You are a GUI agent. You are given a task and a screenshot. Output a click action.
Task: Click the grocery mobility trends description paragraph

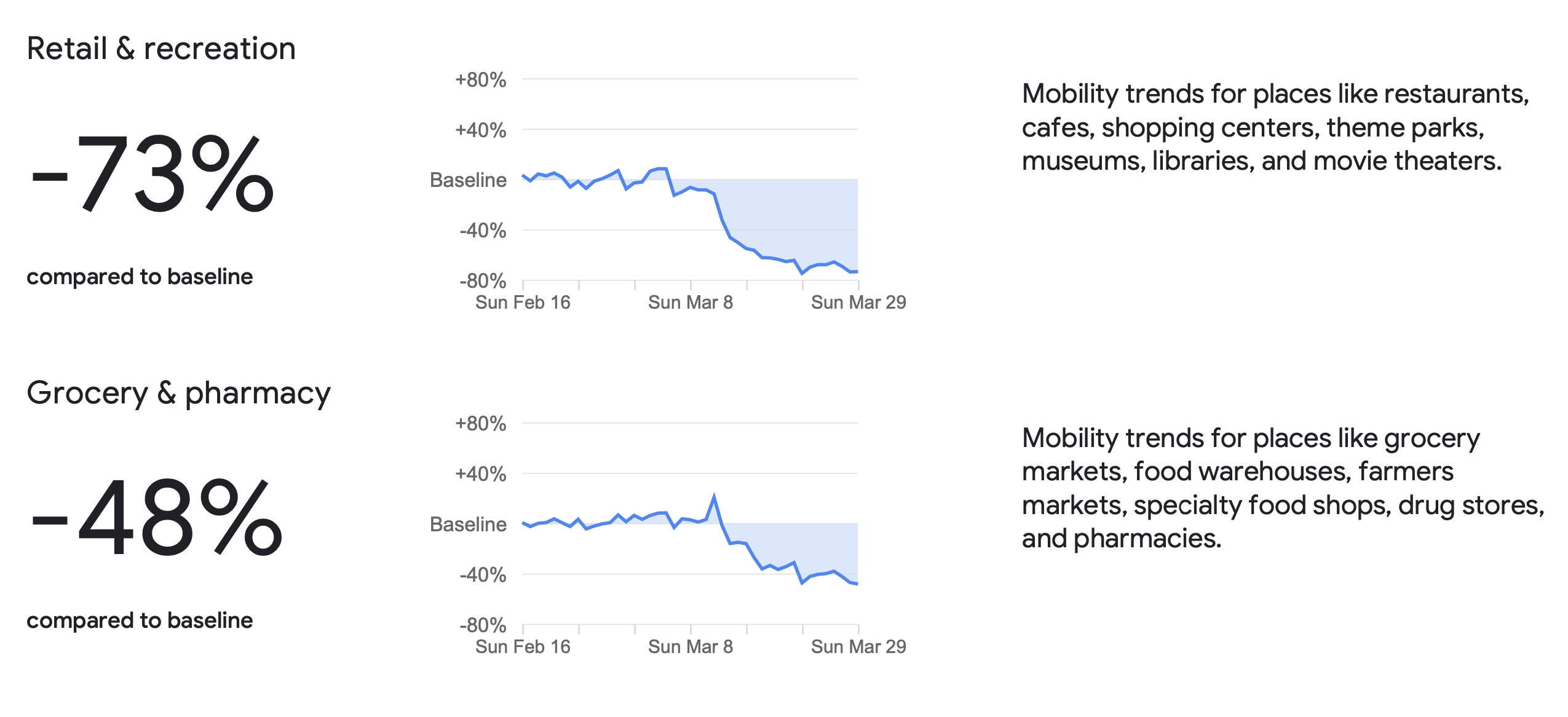1283,488
